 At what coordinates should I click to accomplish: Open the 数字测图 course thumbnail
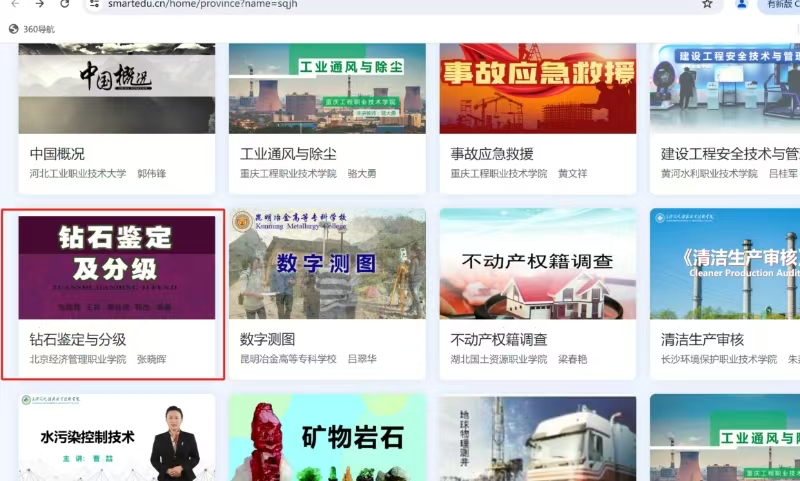(x=327, y=264)
